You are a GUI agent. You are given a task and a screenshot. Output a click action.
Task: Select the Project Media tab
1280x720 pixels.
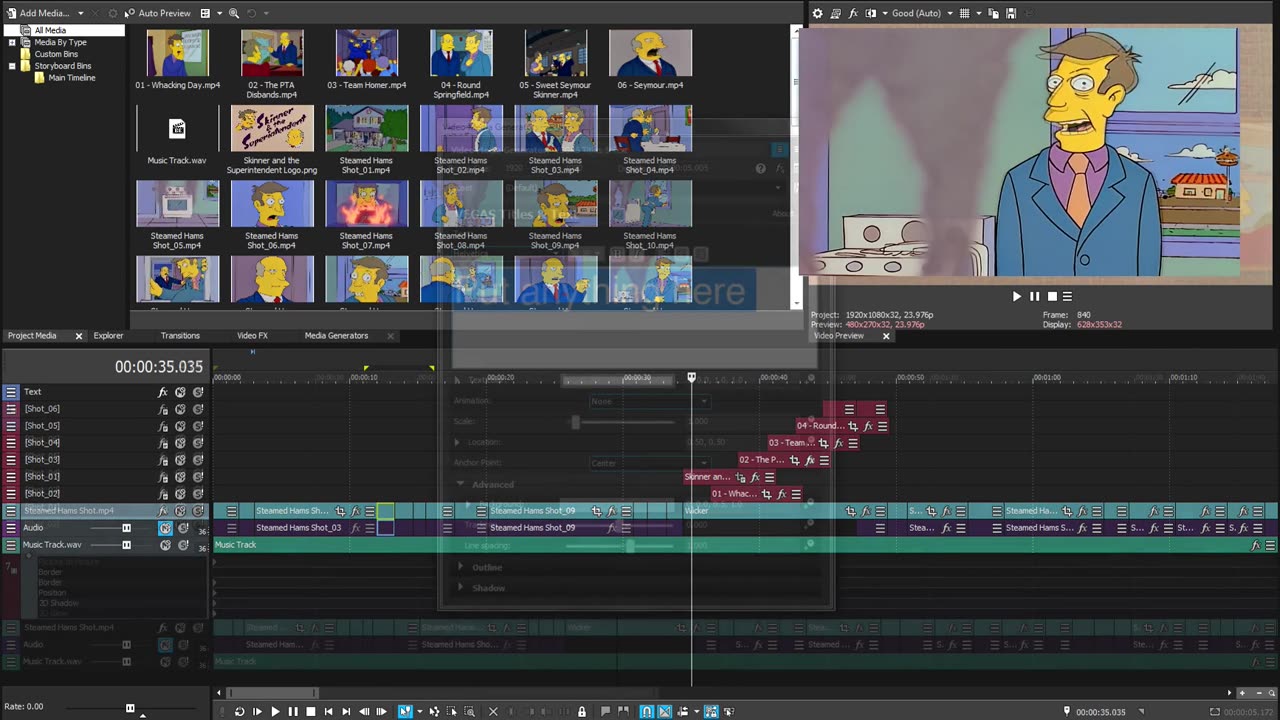pos(32,336)
